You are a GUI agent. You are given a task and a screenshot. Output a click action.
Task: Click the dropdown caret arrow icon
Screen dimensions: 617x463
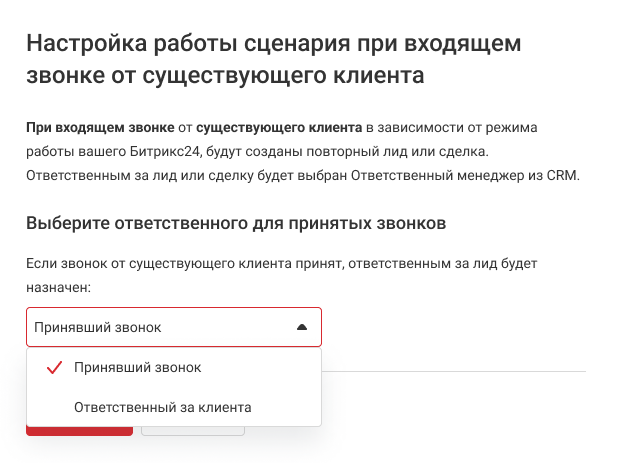point(302,327)
